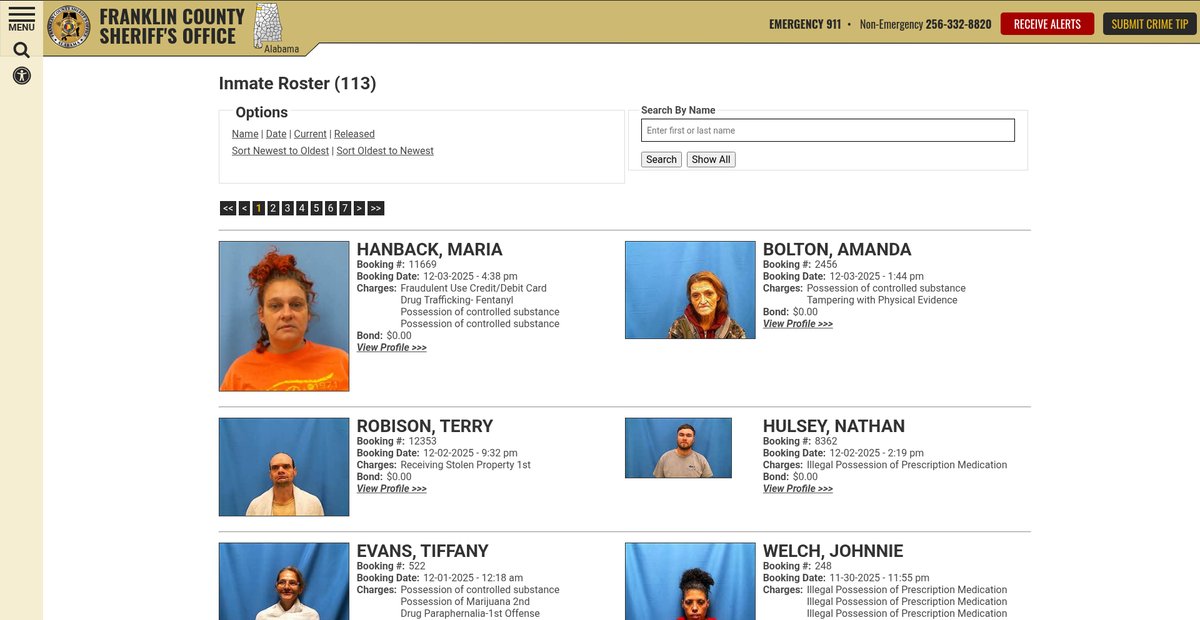Viewport: 1200px width, 620px height.
Task: Click the Tampering with Physical Evidence charge
Action: click(x=882, y=300)
